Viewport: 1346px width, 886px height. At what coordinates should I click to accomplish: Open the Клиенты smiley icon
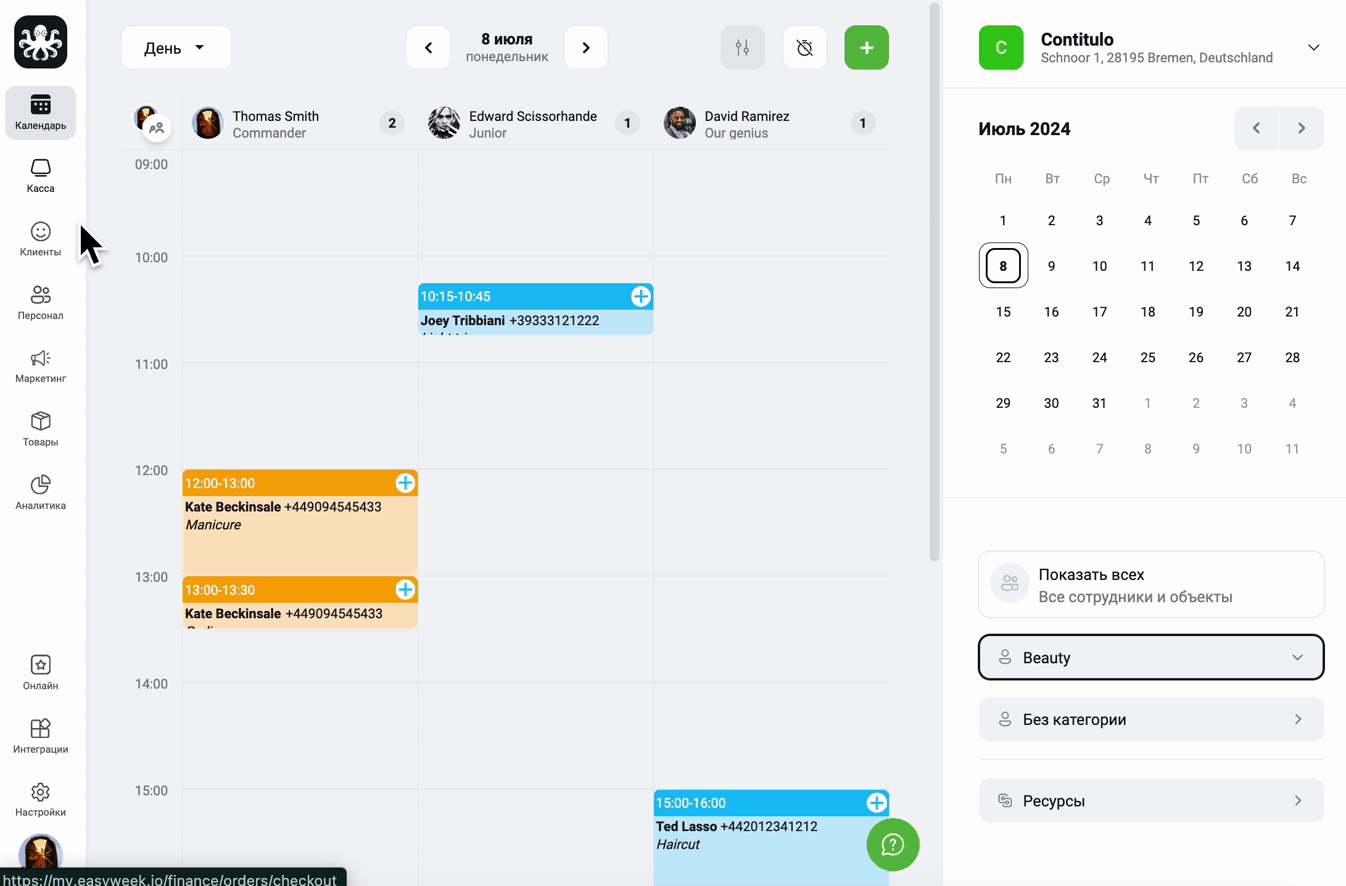[40, 231]
